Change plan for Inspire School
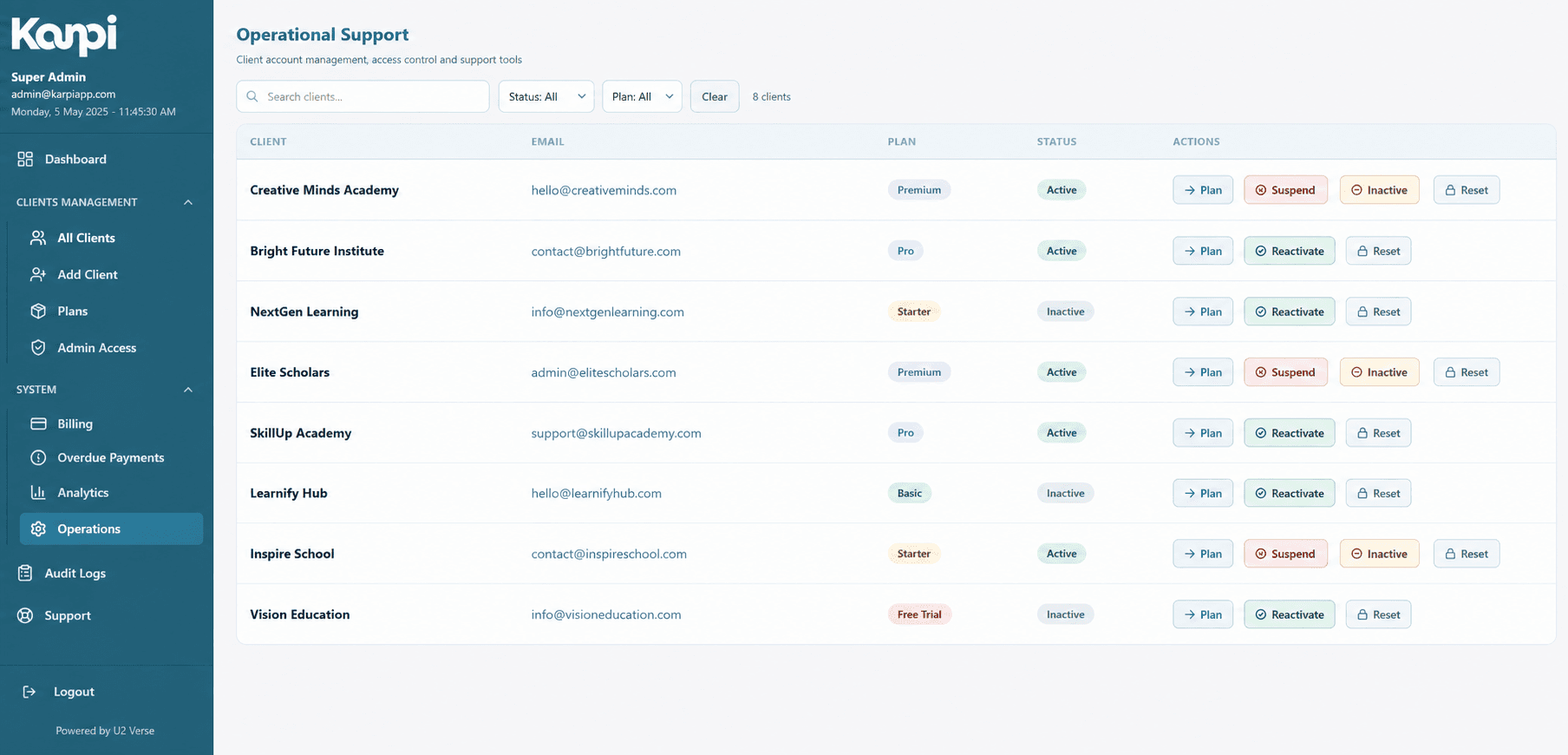 [1203, 554]
